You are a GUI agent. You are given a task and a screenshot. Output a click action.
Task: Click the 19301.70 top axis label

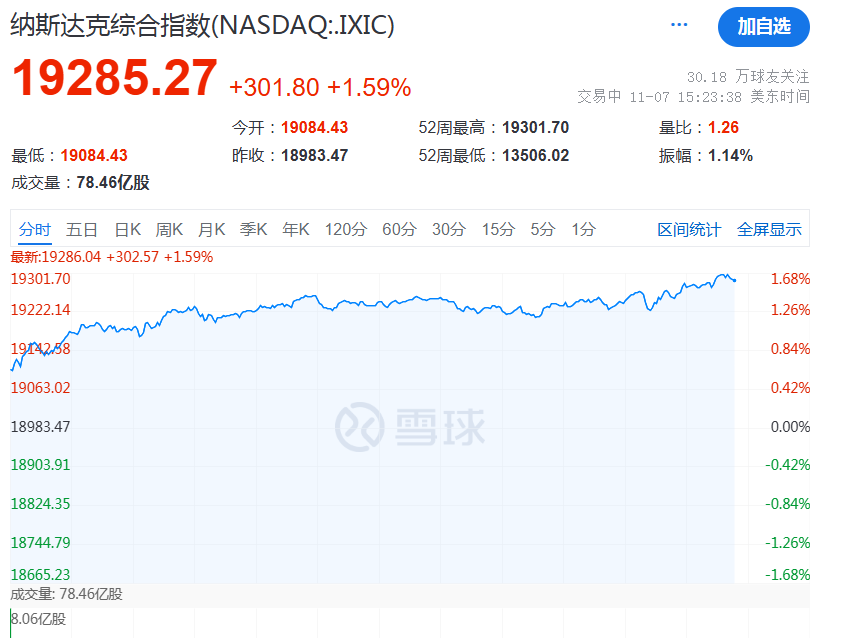tap(41, 279)
